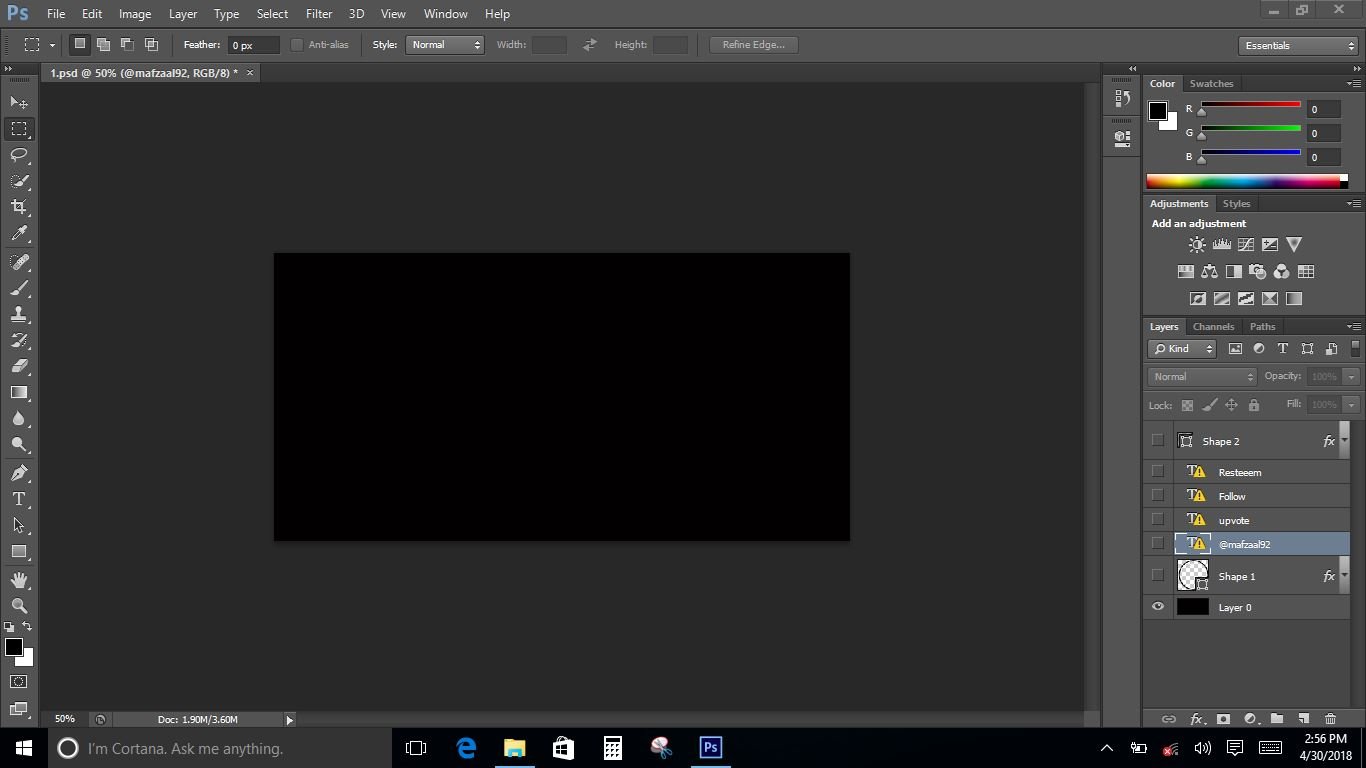This screenshot has height=768, width=1366.
Task: Open Photoshop from the taskbar
Action: (x=711, y=747)
